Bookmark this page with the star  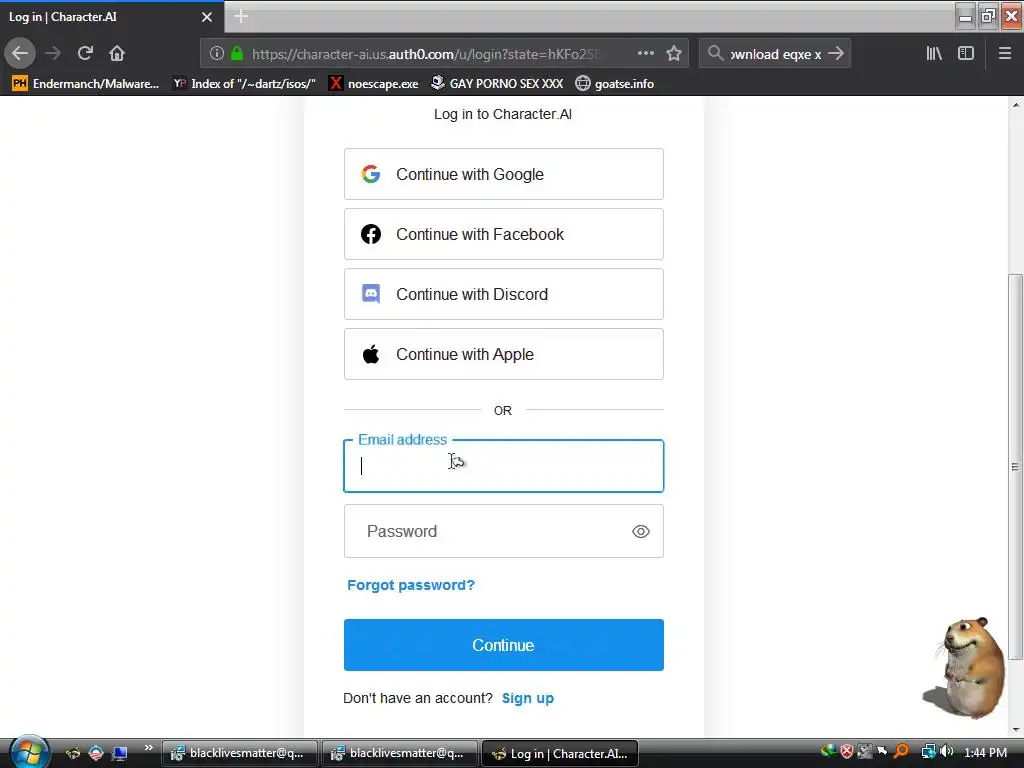(x=674, y=54)
